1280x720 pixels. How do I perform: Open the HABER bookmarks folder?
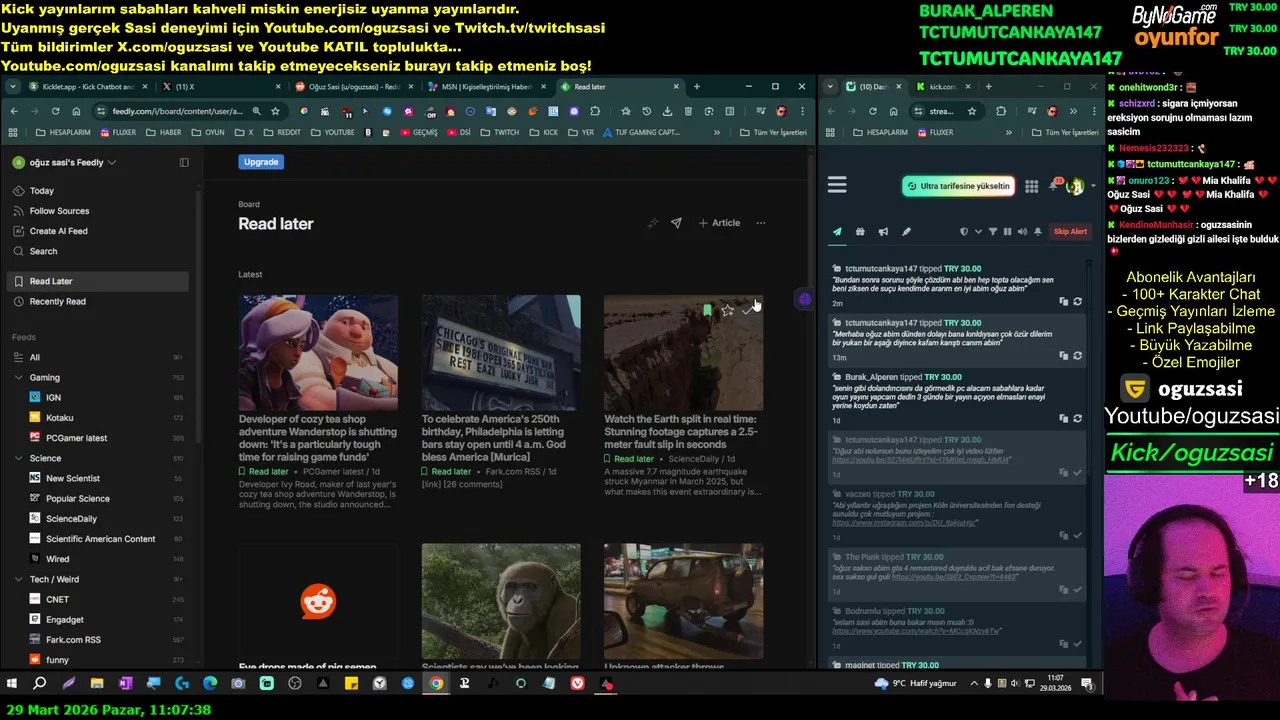coord(164,132)
